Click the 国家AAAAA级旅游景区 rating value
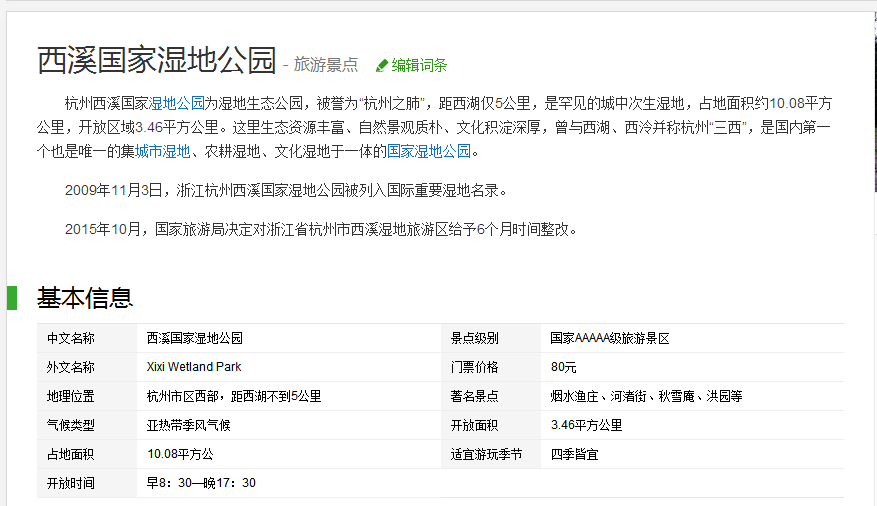The image size is (877, 506). [609, 338]
